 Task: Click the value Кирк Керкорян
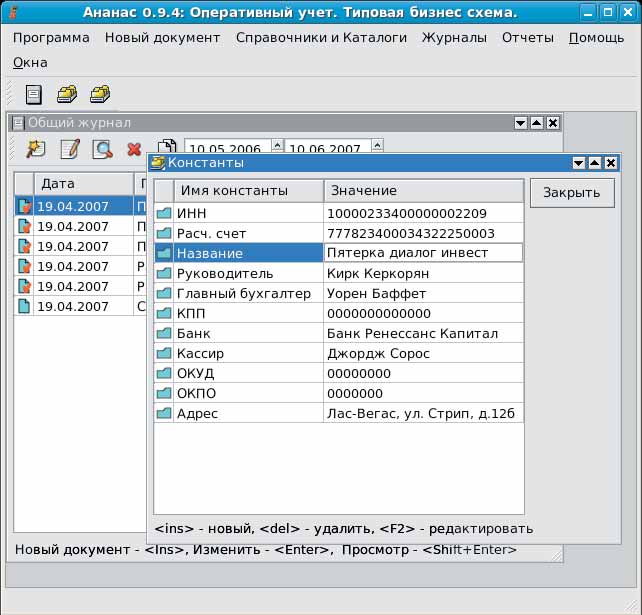click(378, 273)
